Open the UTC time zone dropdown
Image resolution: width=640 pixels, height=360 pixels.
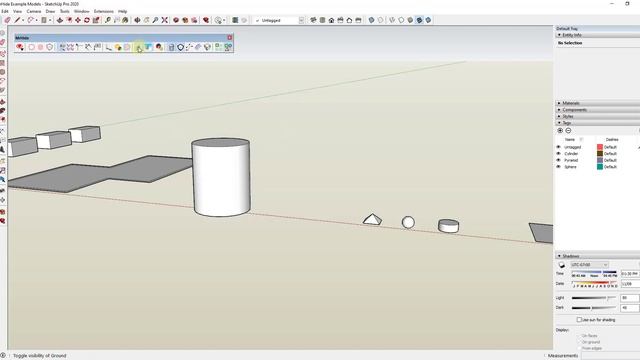(x=589, y=265)
